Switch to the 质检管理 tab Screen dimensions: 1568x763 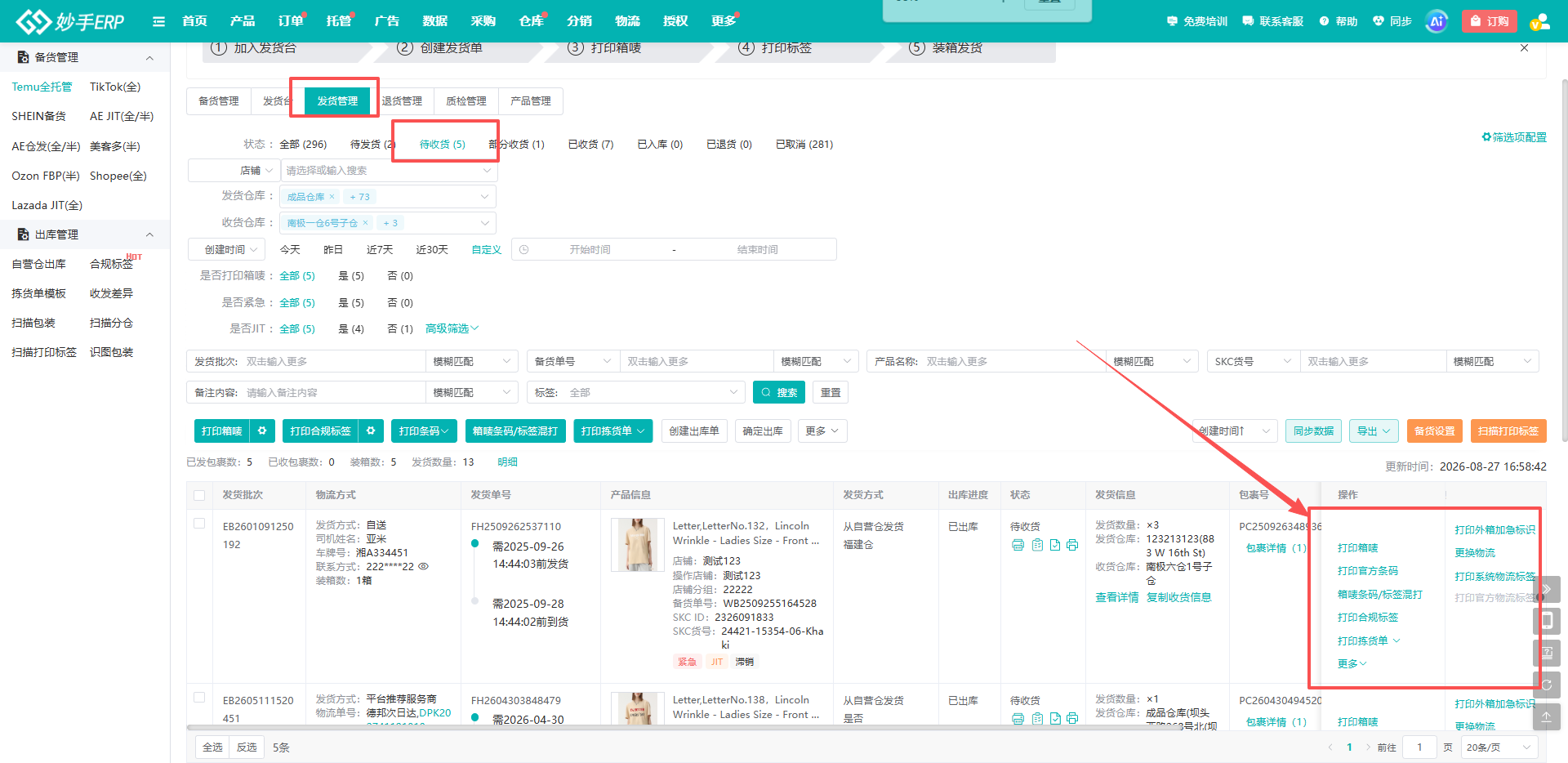pos(466,100)
